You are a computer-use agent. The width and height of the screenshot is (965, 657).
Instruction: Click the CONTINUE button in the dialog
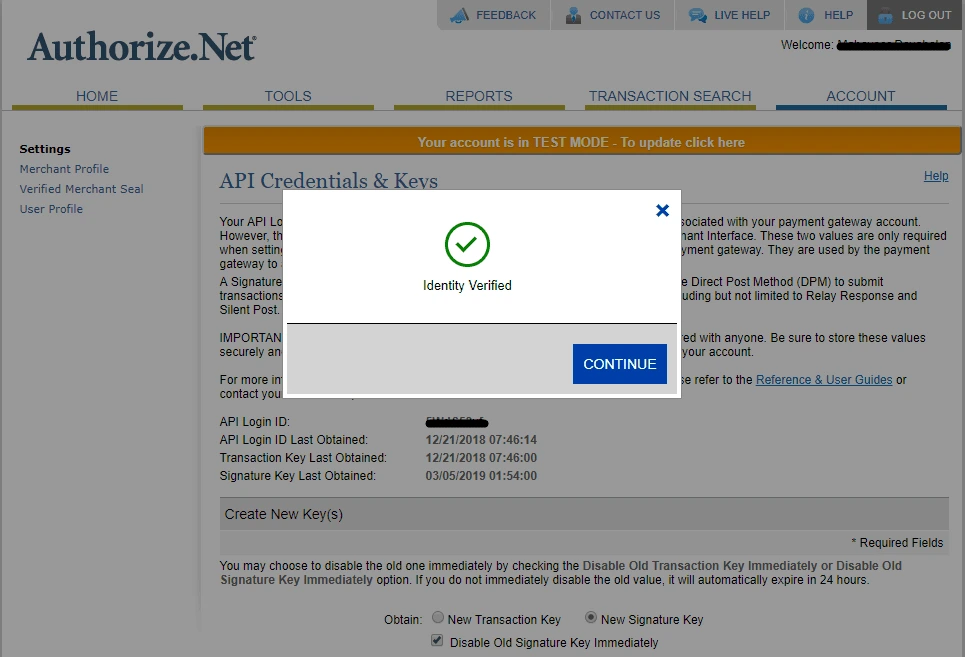[620, 364]
